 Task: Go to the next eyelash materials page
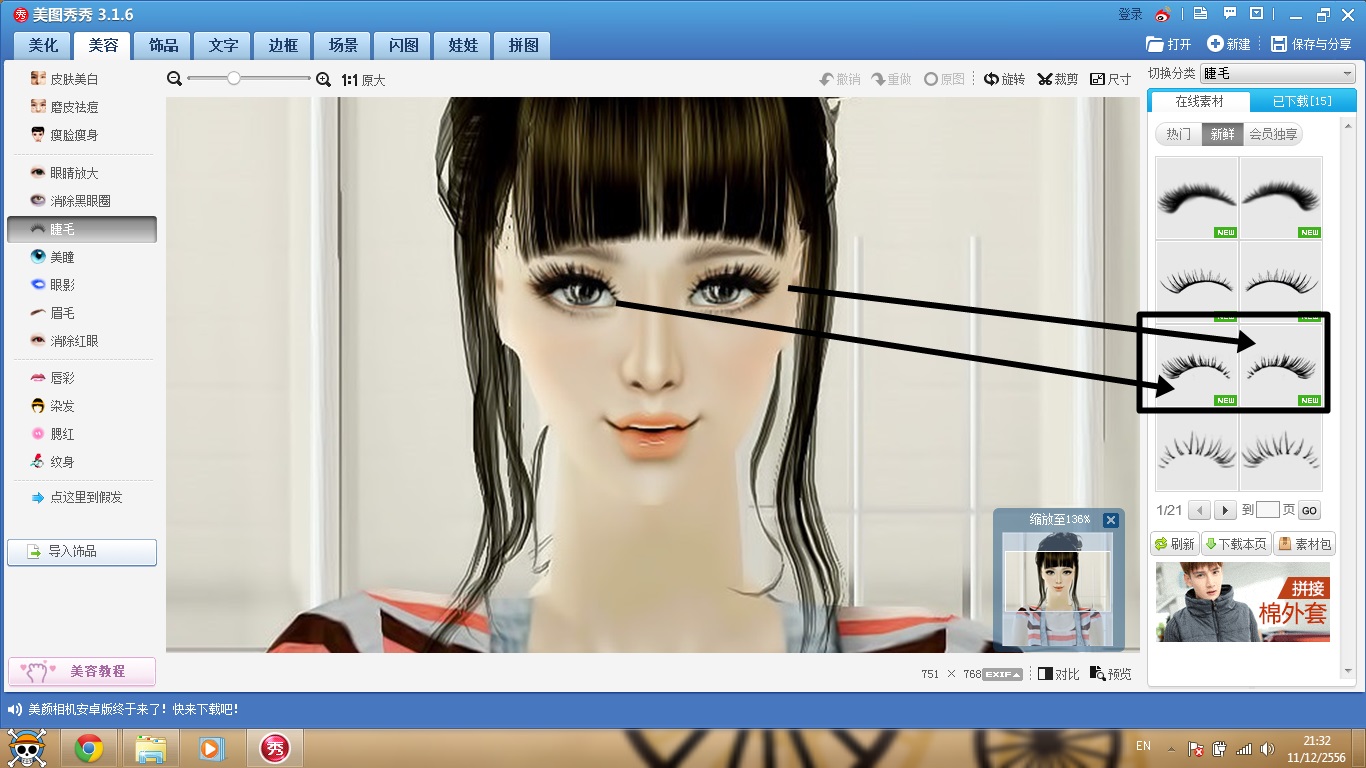(x=1225, y=510)
